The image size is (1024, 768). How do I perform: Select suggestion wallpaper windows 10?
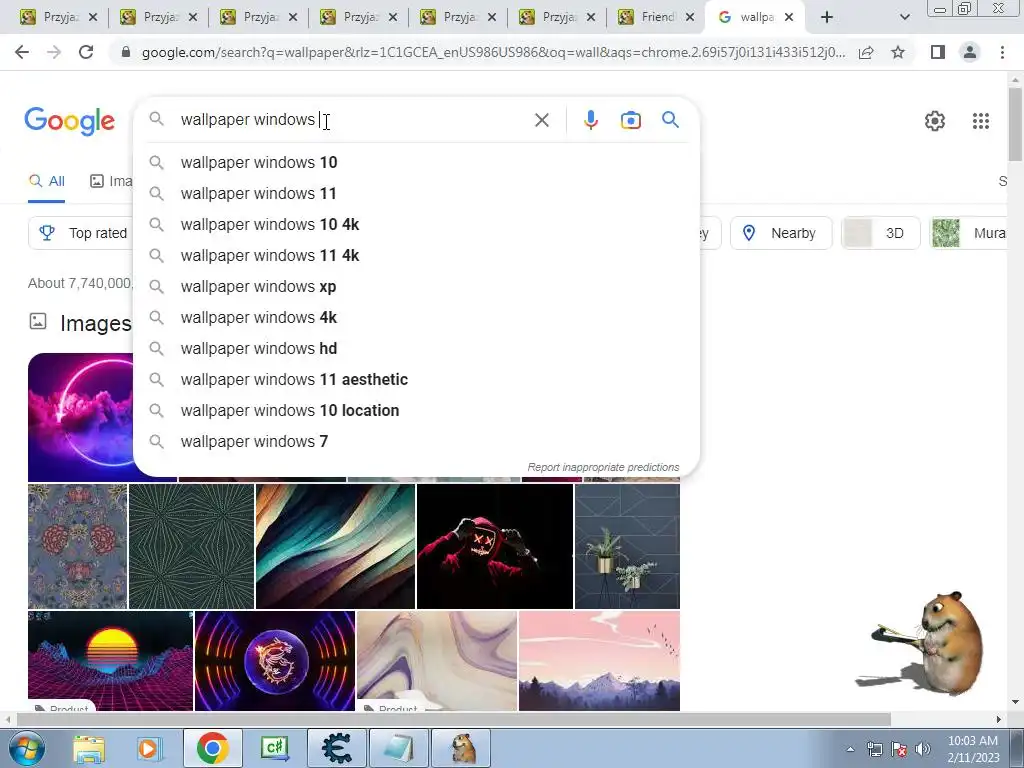click(x=416, y=163)
